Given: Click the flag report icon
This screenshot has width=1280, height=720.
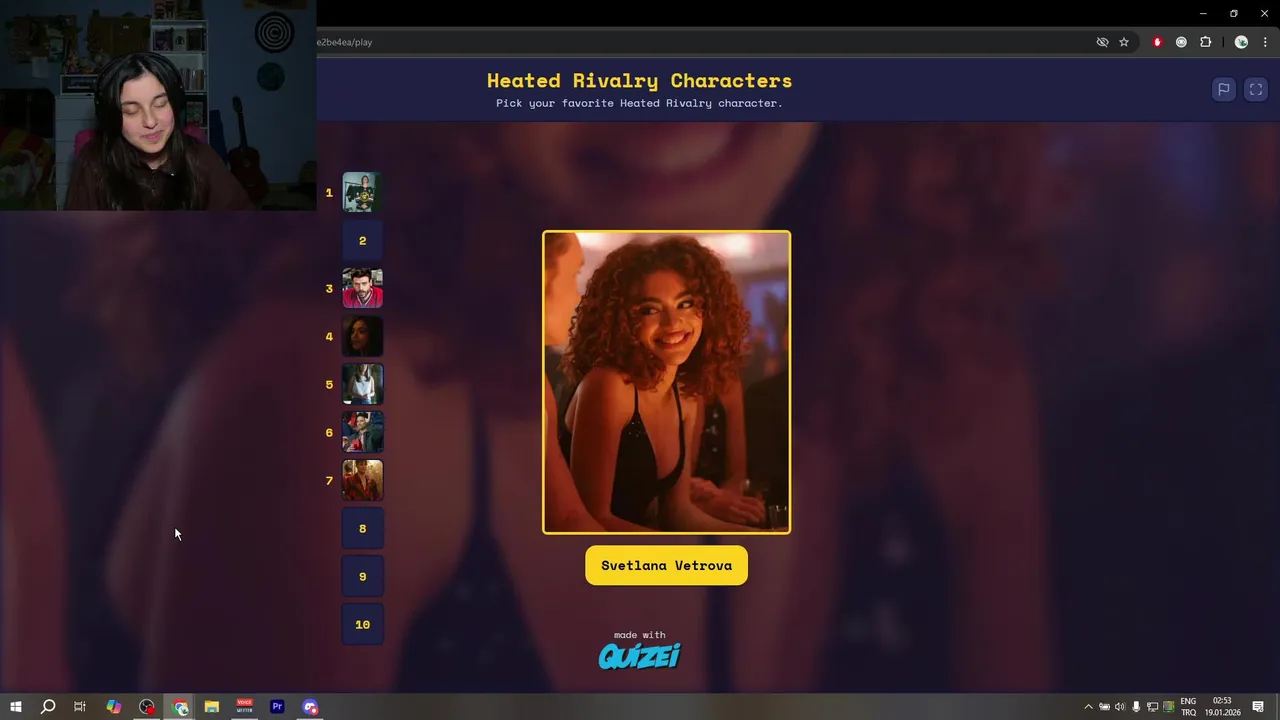Looking at the screenshot, I should pos(1223,89).
